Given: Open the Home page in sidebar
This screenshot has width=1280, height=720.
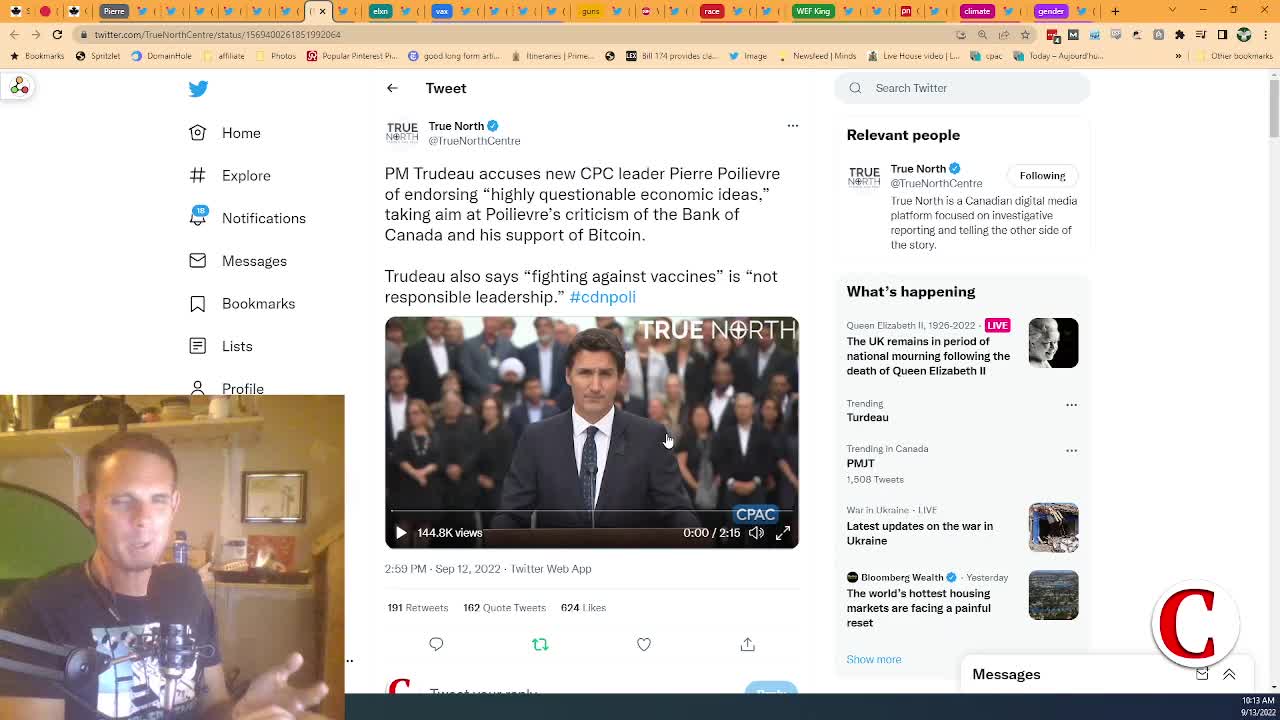Looking at the screenshot, I should (x=226, y=133).
